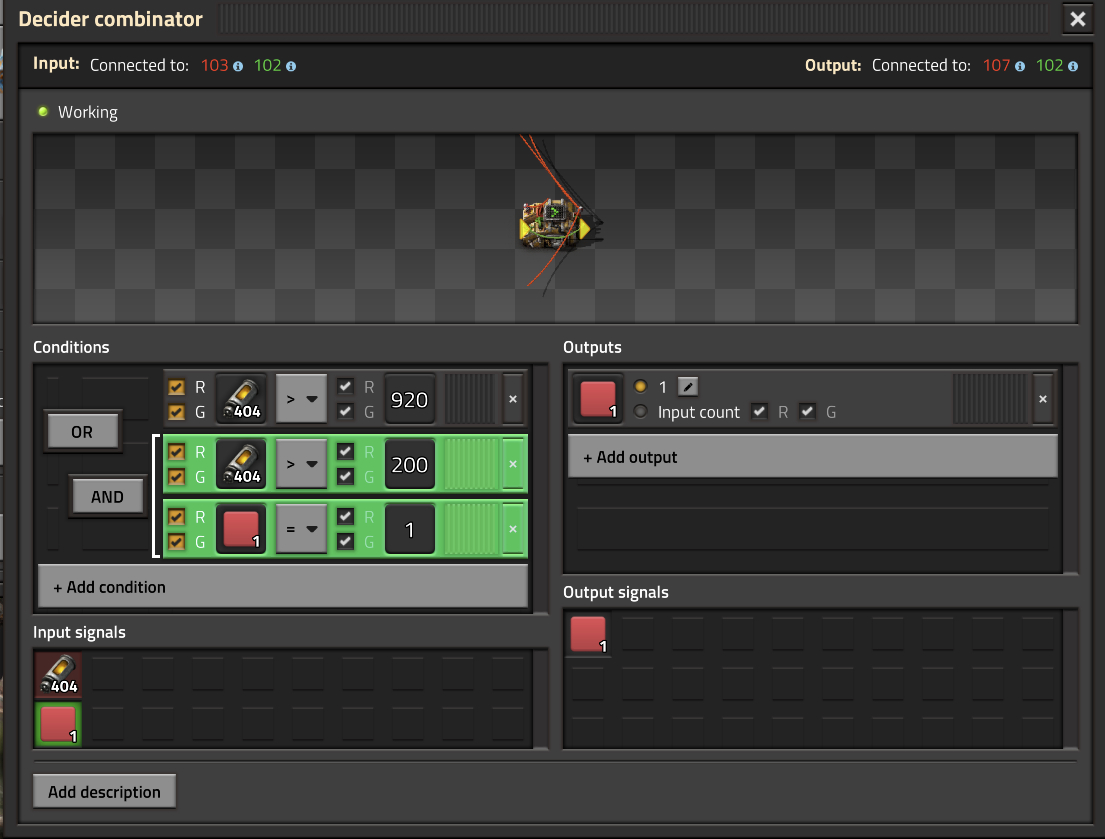Click the pencil edit icon beside output value
The width and height of the screenshot is (1105, 839).
[x=688, y=387]
